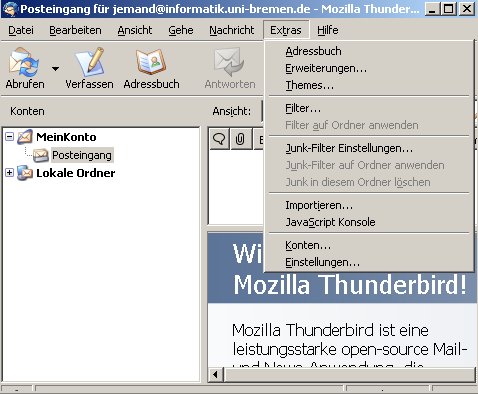This screenshot has width=478, height=394.
Task: Click the MeinKonto account envelope icon
Action: click(x=25, y=137)
